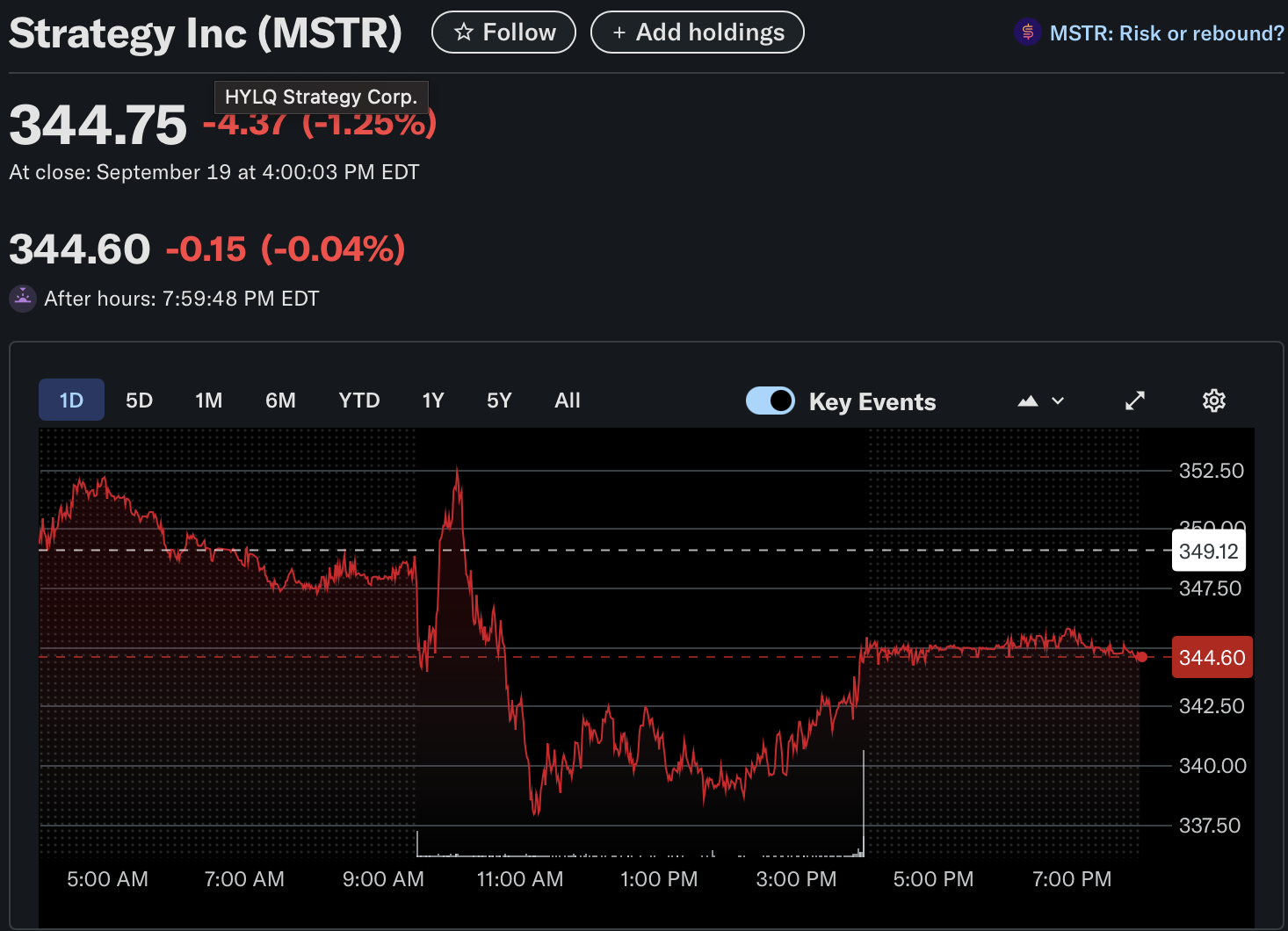1288x931 pixels.
Task: Click the 352.50 price axis label
Action: pos(1212,471)
